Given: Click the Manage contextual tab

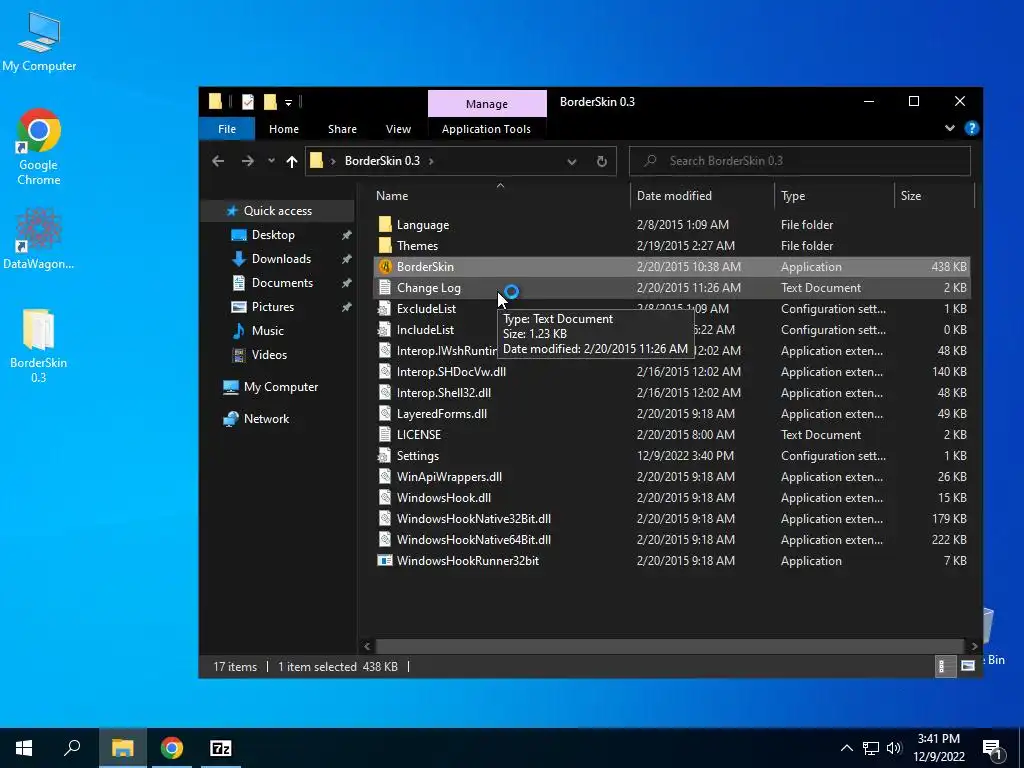Looking at the screenshot, I should click(x=487, y=104).
